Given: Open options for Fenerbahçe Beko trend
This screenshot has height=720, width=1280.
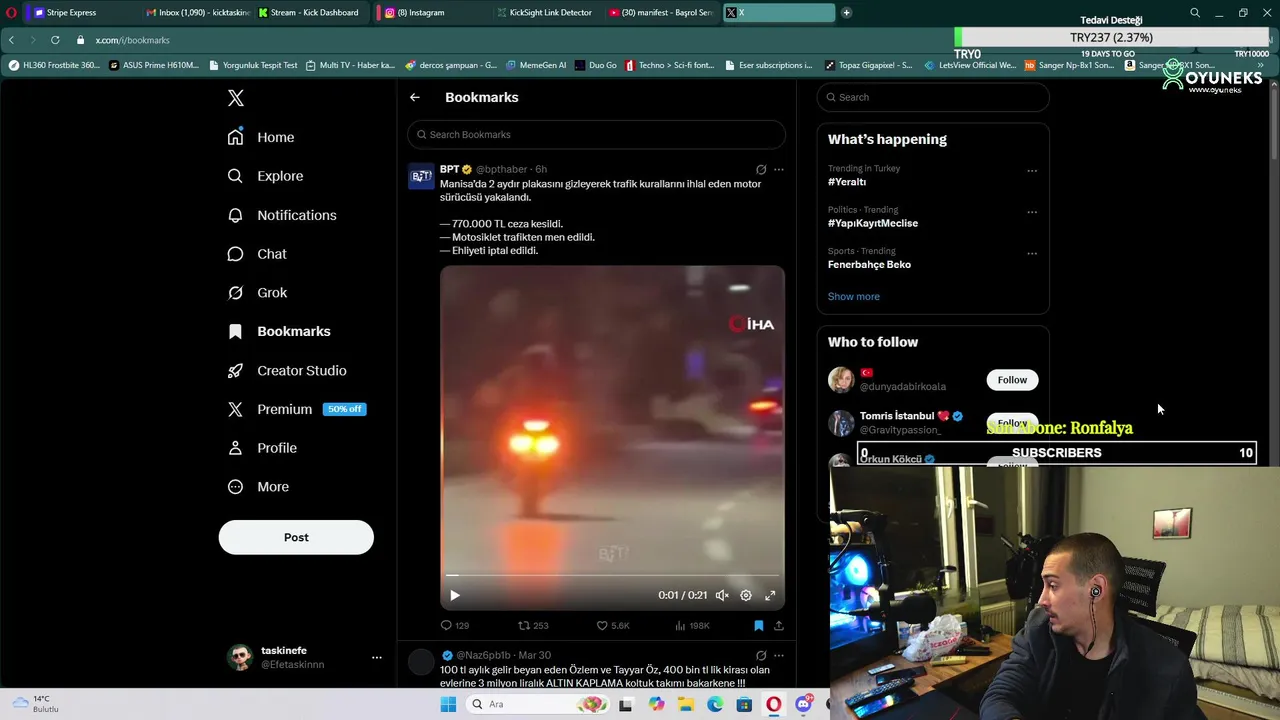Looking at the screenshot, I should click(x=1032, y=253).
